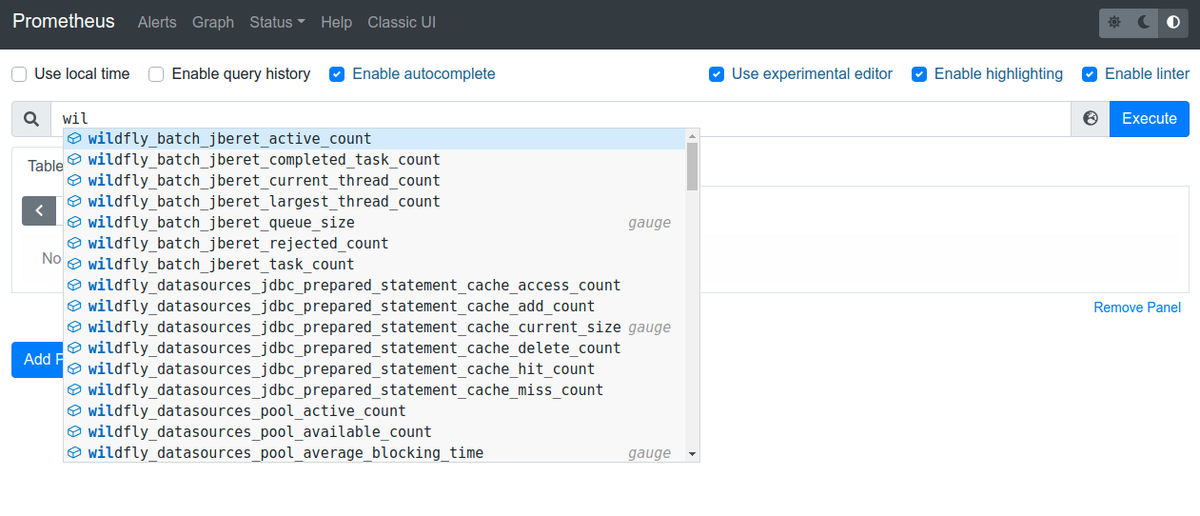Select suggestion wildfly_batch_jberet_active_count
This screenshot has width=1200, height=516.
(x=374, y=139)
